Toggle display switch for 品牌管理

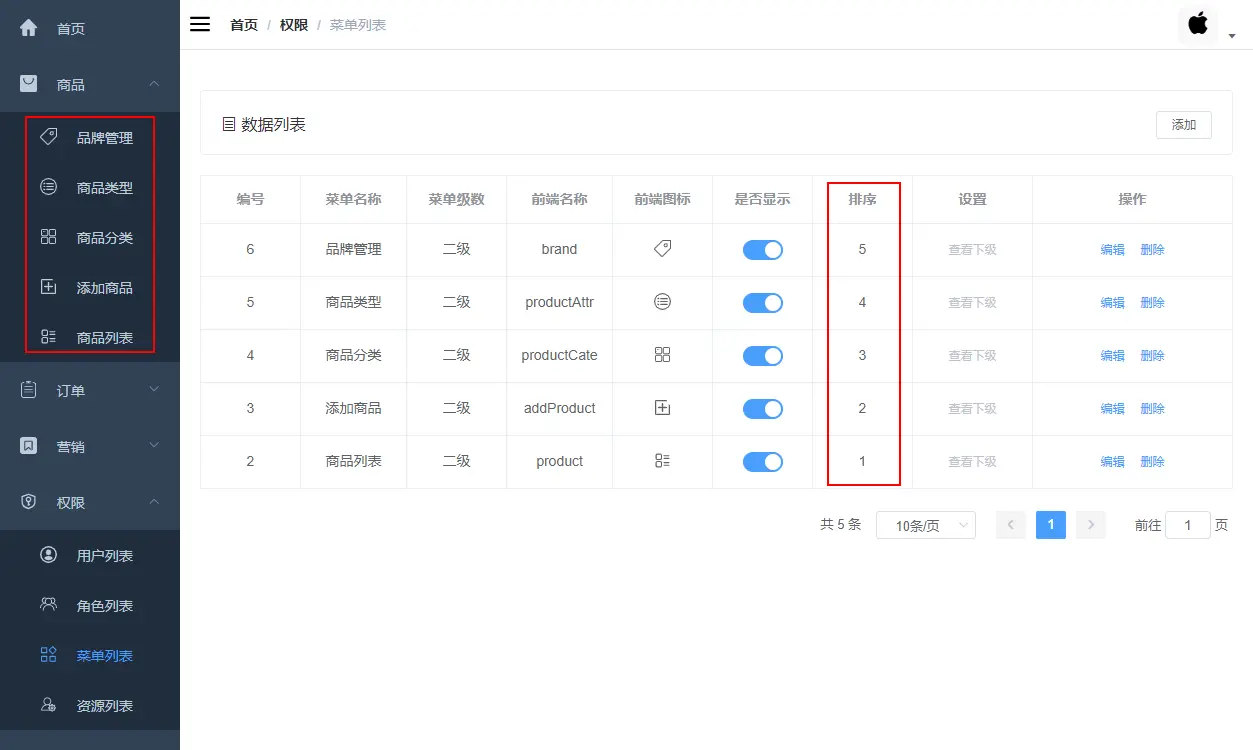[762, 250]
